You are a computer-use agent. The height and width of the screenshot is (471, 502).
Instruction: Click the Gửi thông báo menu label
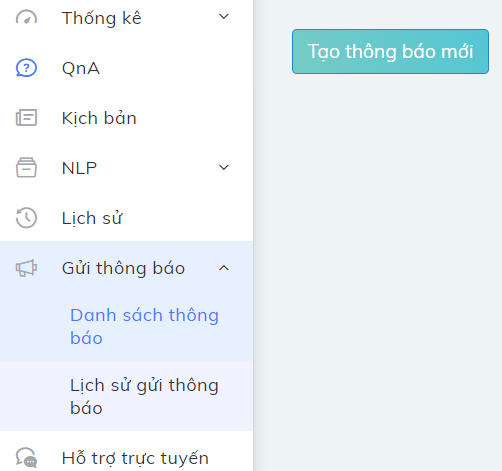(x=123, y=268)
